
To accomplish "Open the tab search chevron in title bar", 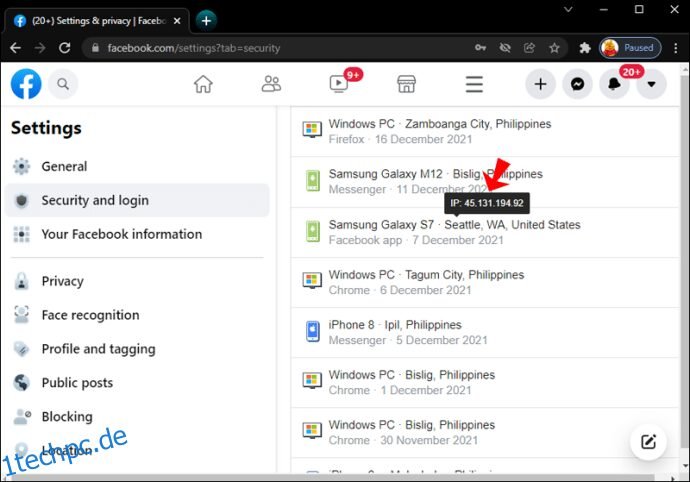I will click(x=568, y=9).
